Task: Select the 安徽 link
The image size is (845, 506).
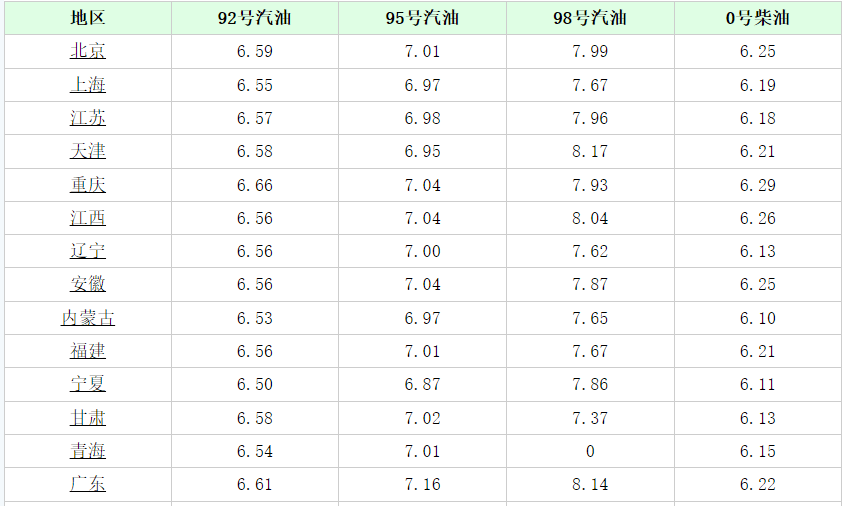Action: [x=88, y=285]
